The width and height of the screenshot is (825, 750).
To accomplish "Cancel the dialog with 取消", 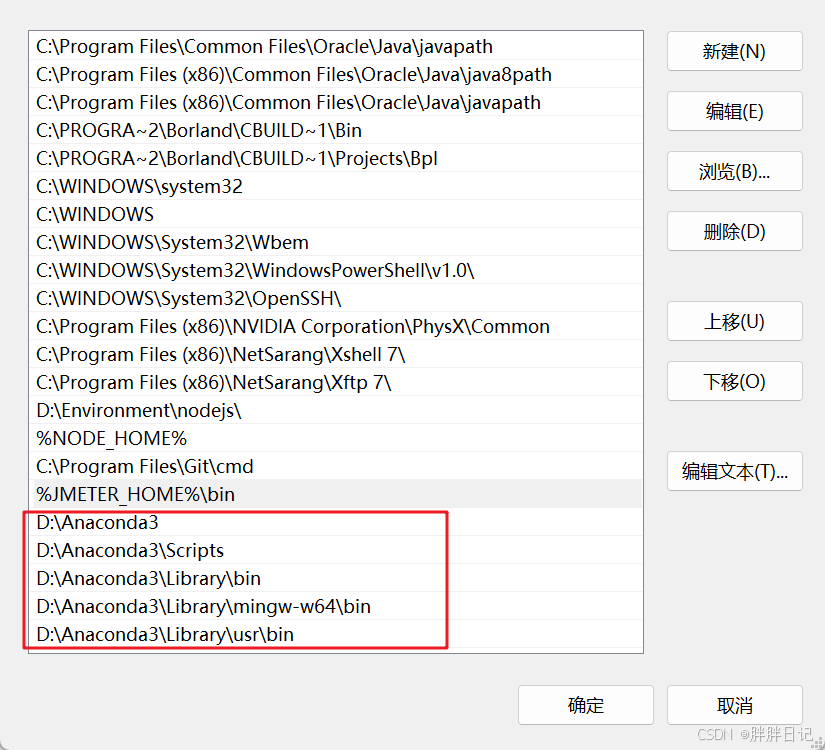I will (735, 705).
